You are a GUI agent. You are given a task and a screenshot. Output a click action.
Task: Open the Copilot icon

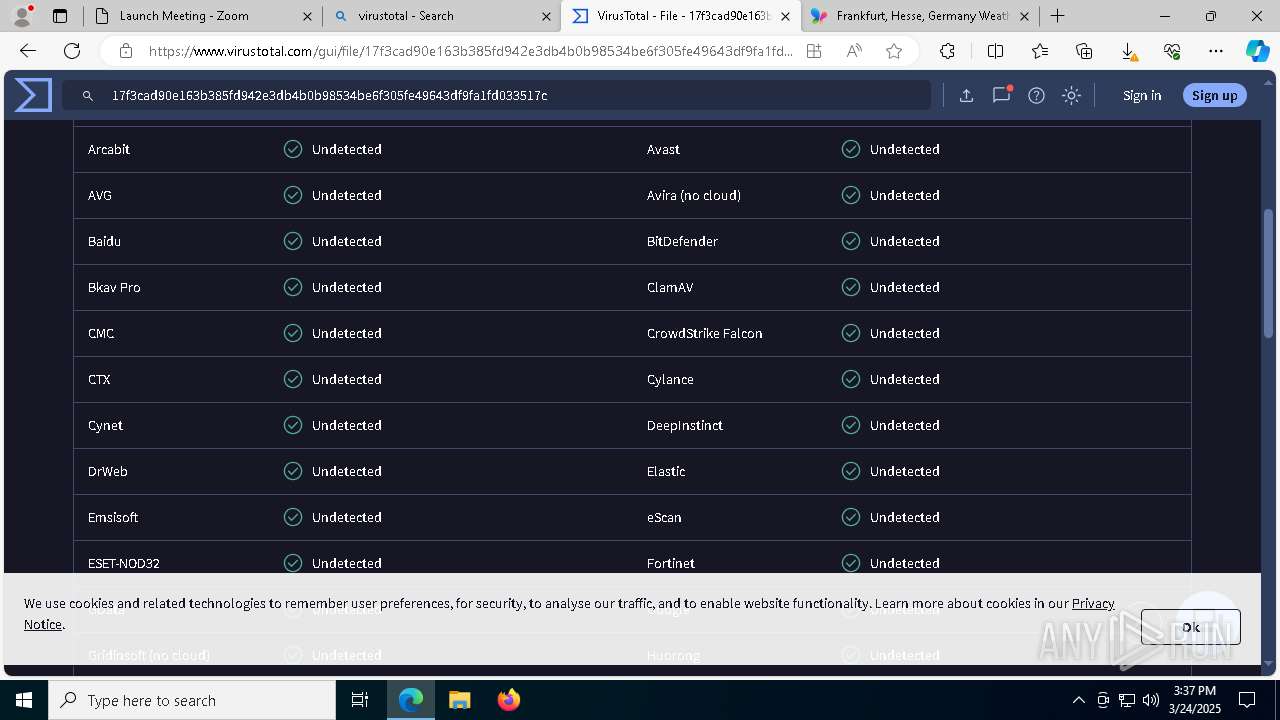click(x=1257, y=51)
